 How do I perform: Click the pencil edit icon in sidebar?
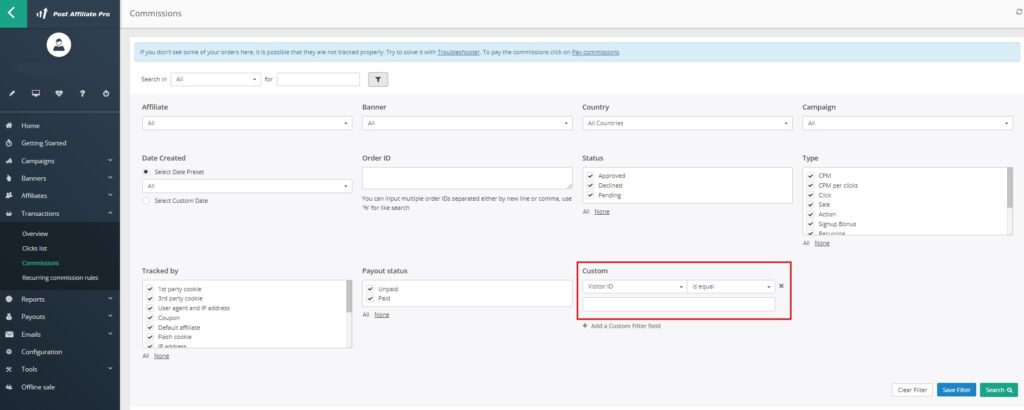pyautogui.click(x=12, y=93)
